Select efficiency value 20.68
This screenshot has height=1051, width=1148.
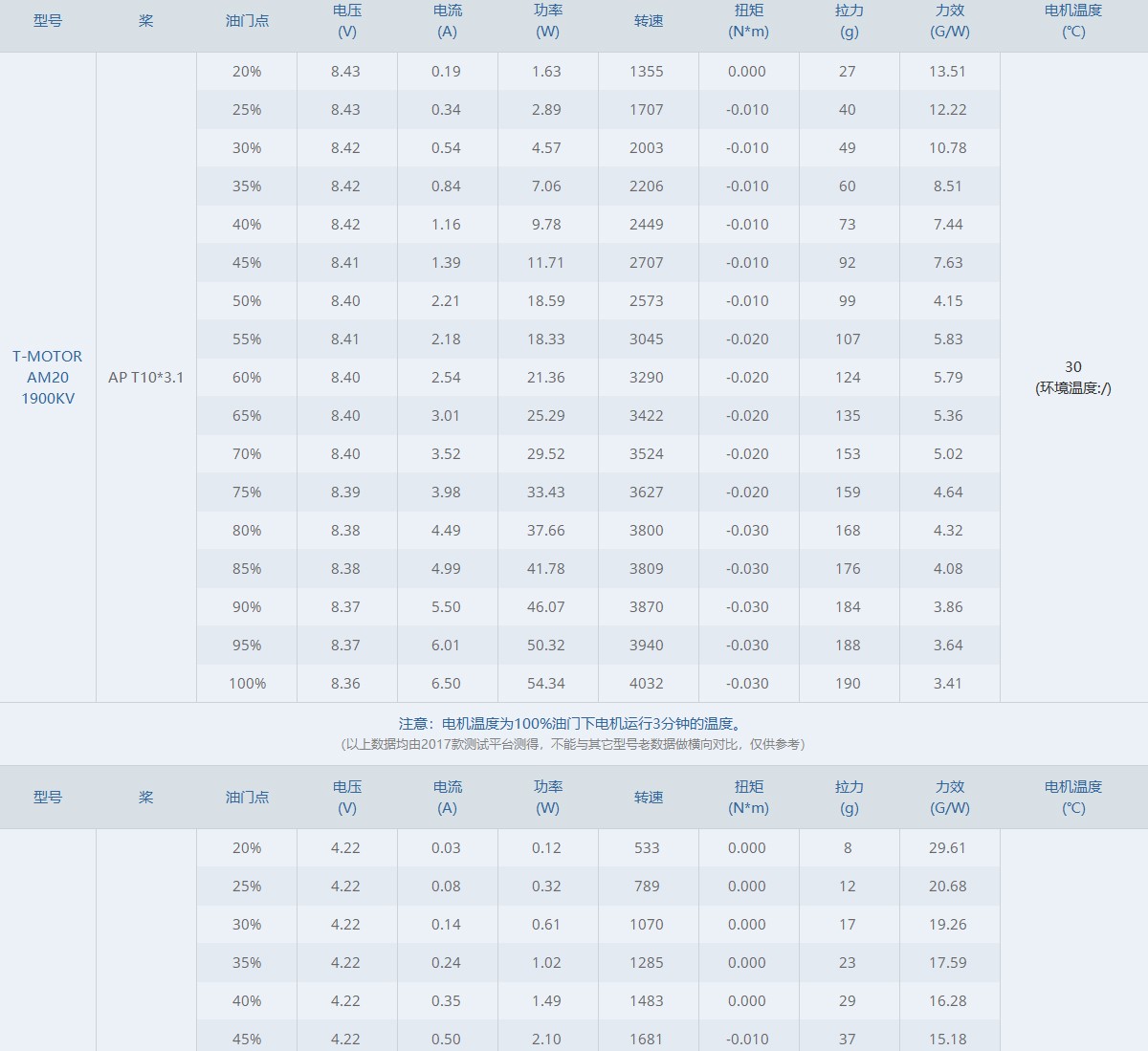click(x=948, y=886)
